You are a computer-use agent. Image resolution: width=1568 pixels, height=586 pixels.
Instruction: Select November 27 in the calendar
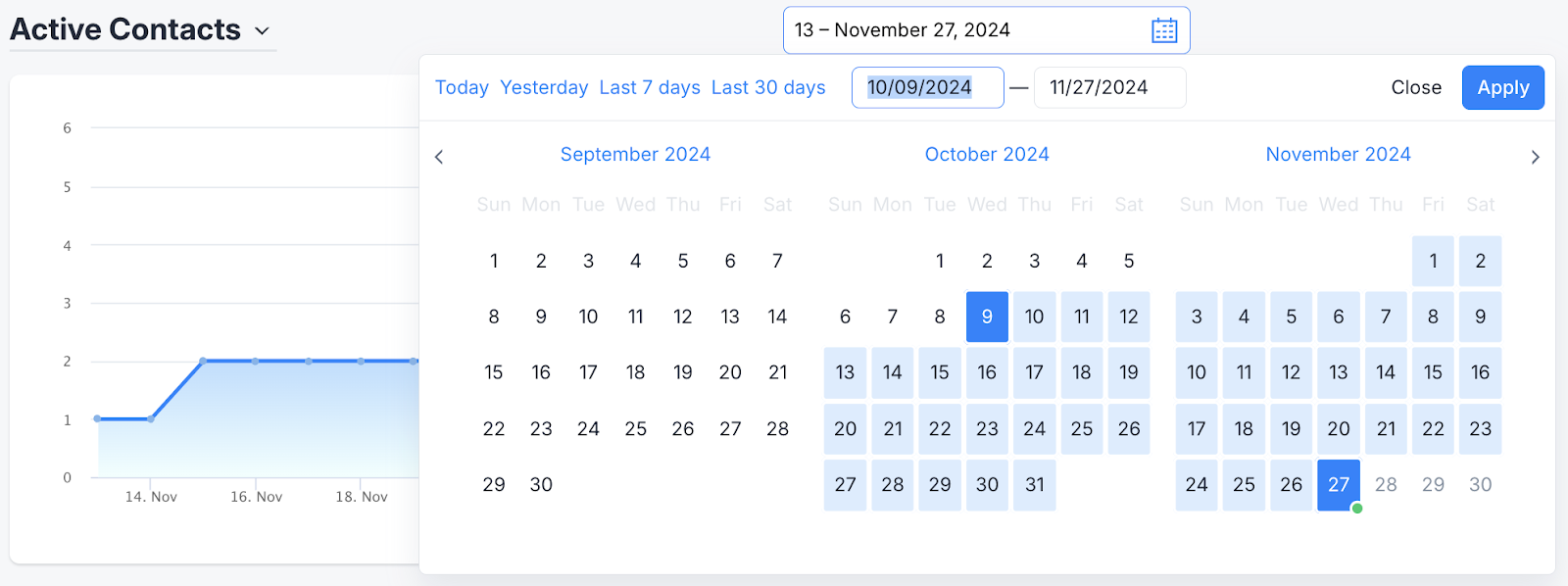[x=1339, y=484]
